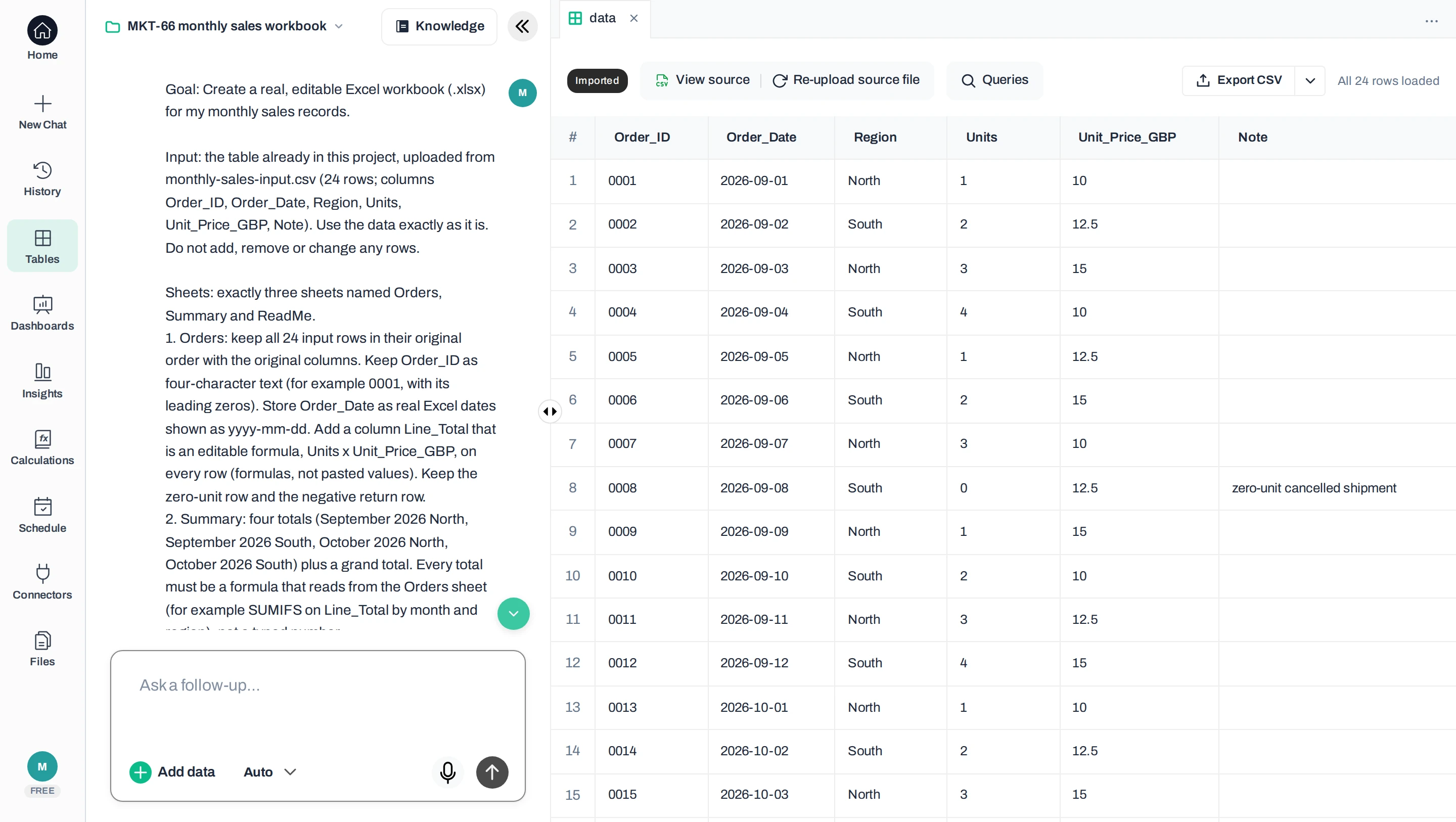Click the chat scroll-to-bottom green arrow
Viewport: 1456px width, 822px height.
[x=513, y=613]
